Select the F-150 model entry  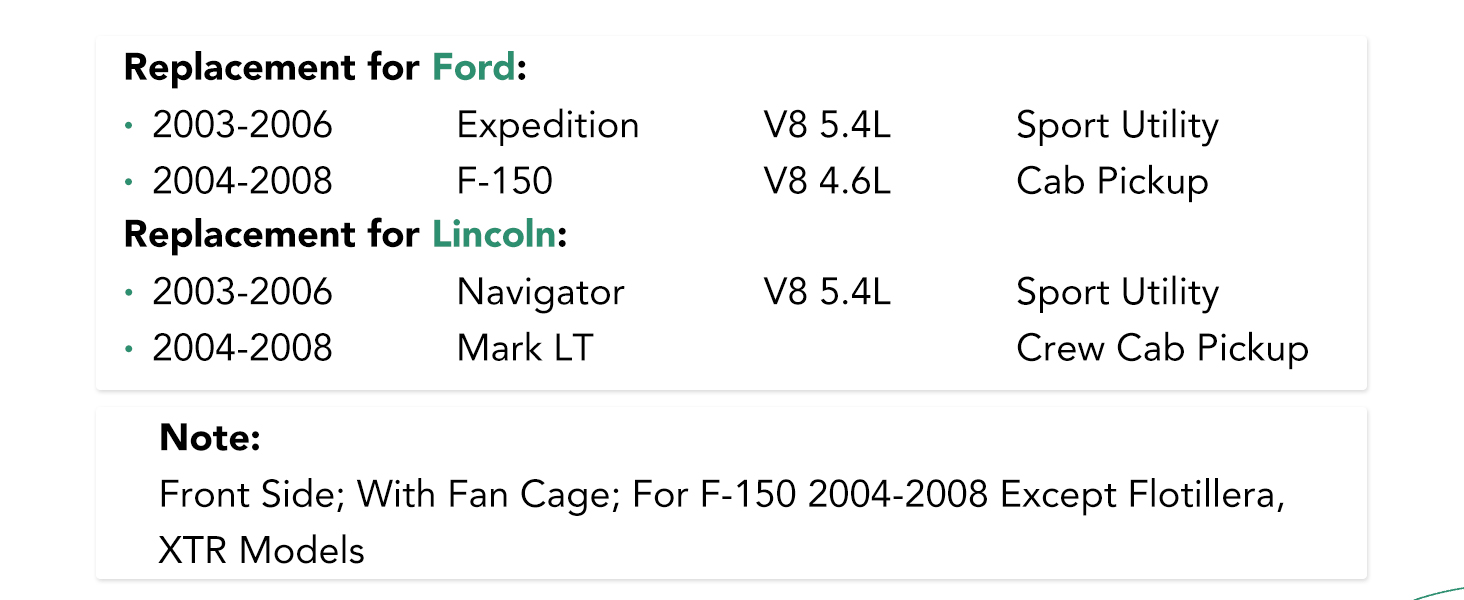click(x=505, y=181)
